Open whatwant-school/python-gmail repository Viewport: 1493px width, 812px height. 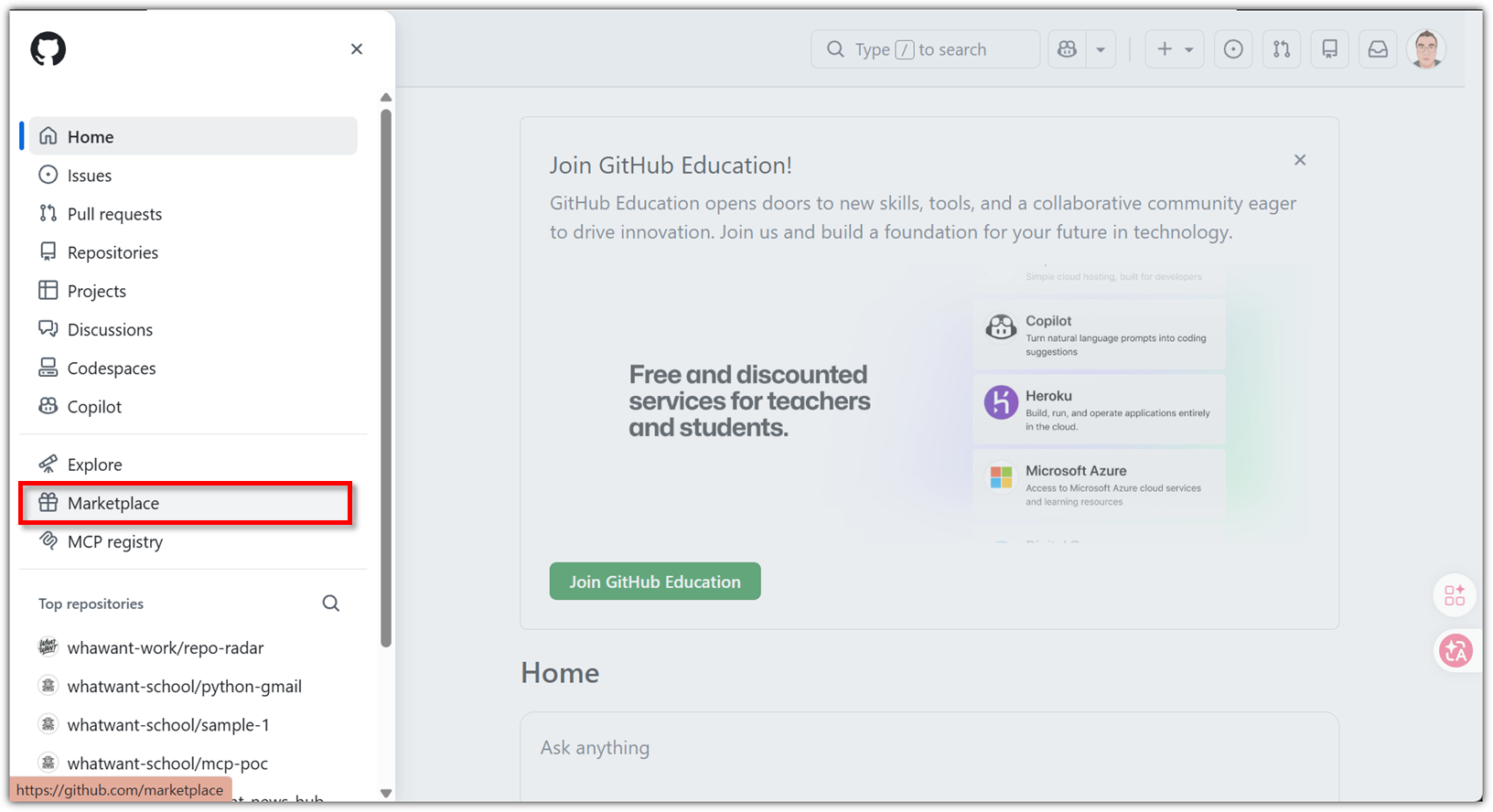(185, 686)
